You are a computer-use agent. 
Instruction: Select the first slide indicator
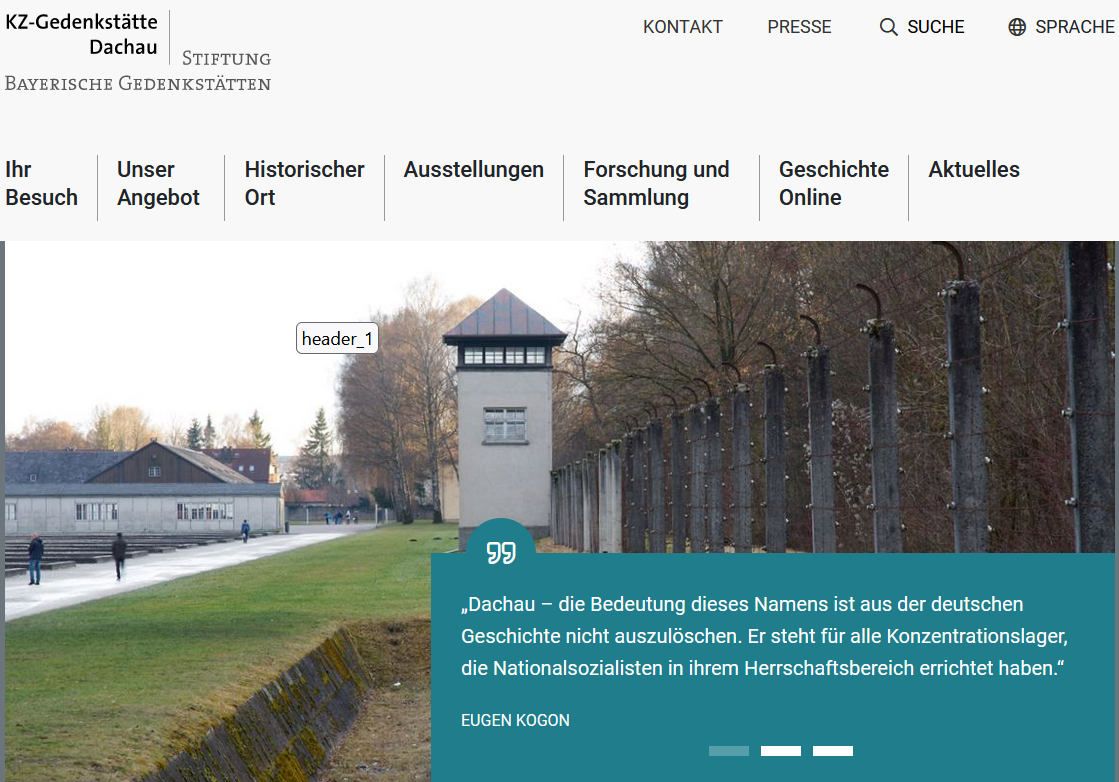(728, 751)
